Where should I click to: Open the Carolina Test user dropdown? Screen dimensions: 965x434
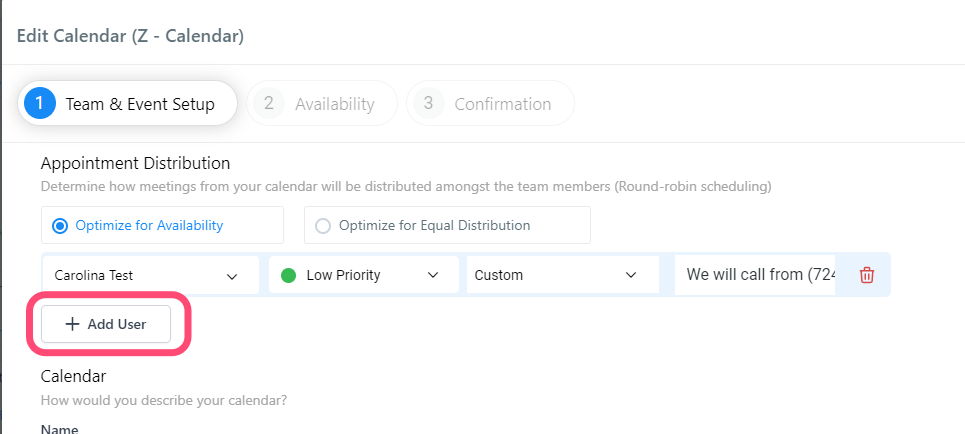point(150,275)
